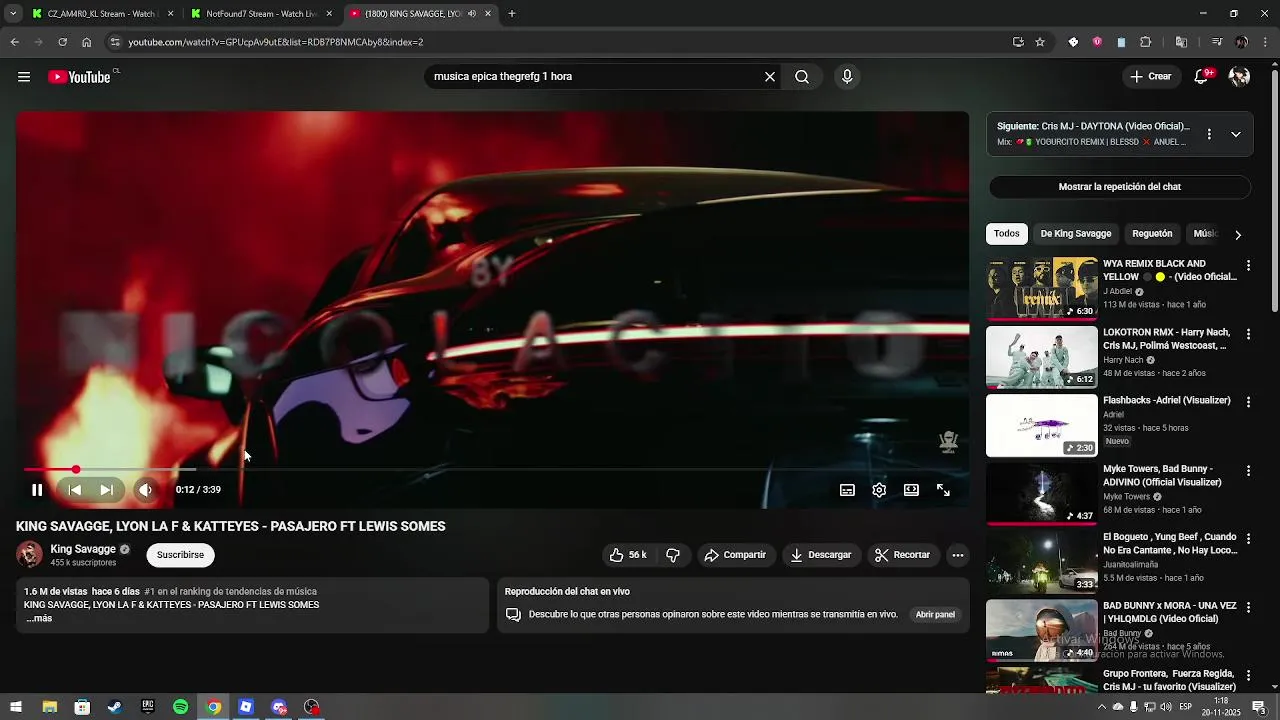Open options for El Bogueto video
The height and width of the screenshot is (720, 1280).
pos(1248,538)
